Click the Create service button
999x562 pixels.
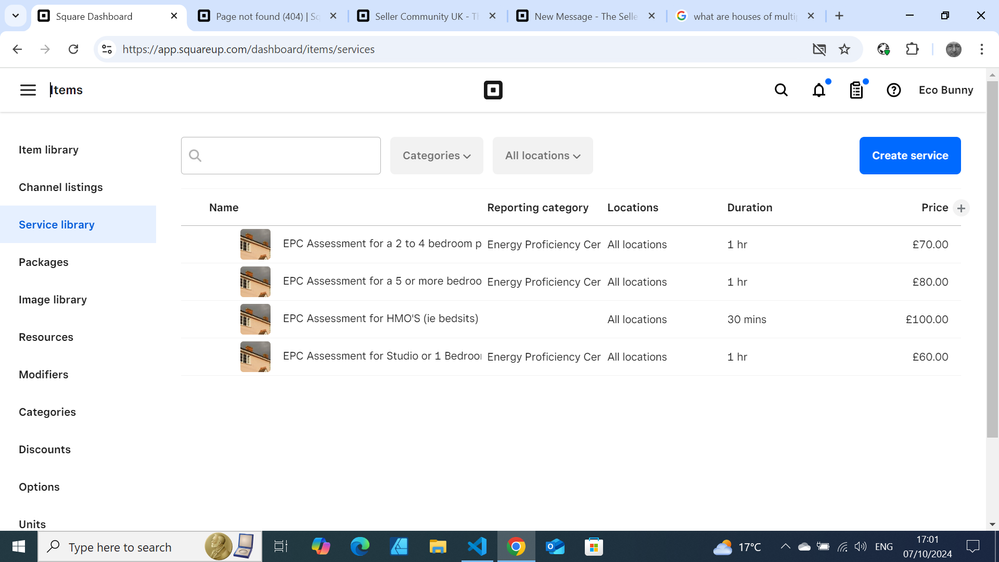(909, 156)
